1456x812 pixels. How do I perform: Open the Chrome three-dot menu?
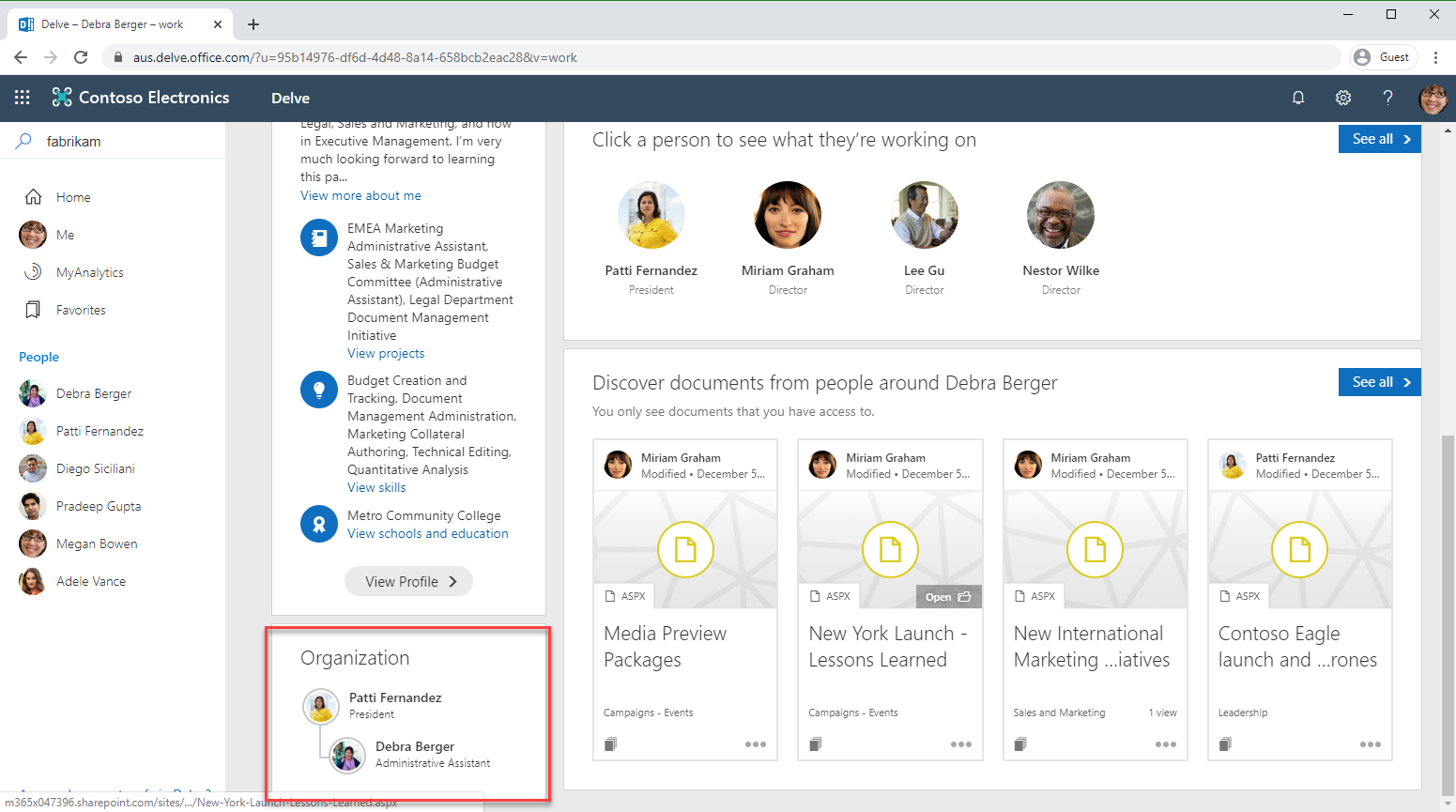[x=1435, y=57]
